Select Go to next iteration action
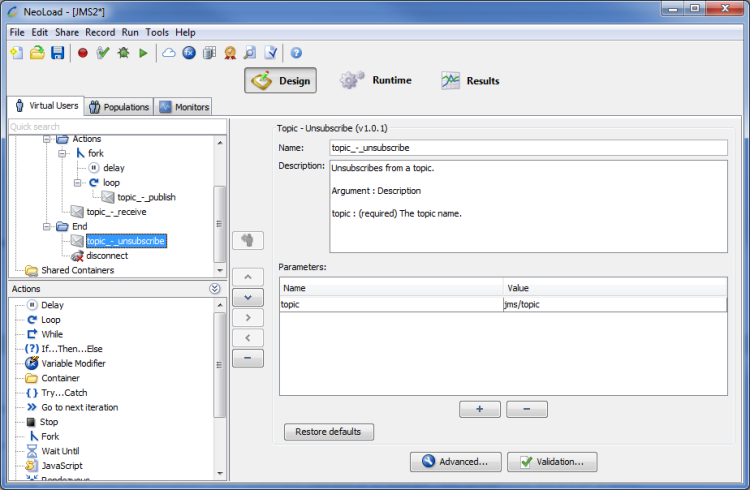The height and width of the screenshot is (490, 750). (79, 407)
